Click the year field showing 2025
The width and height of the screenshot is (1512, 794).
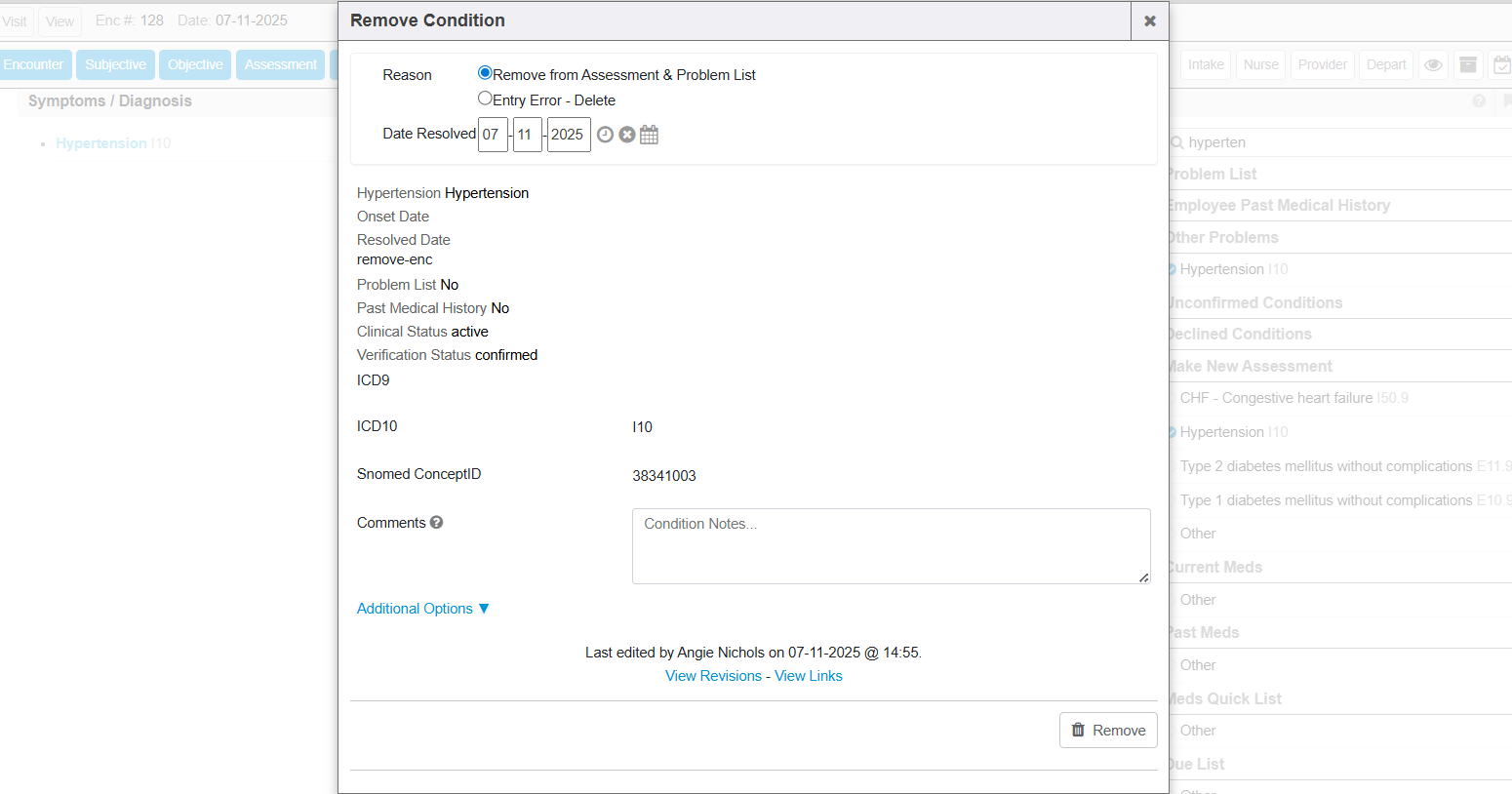click(568, 135)
